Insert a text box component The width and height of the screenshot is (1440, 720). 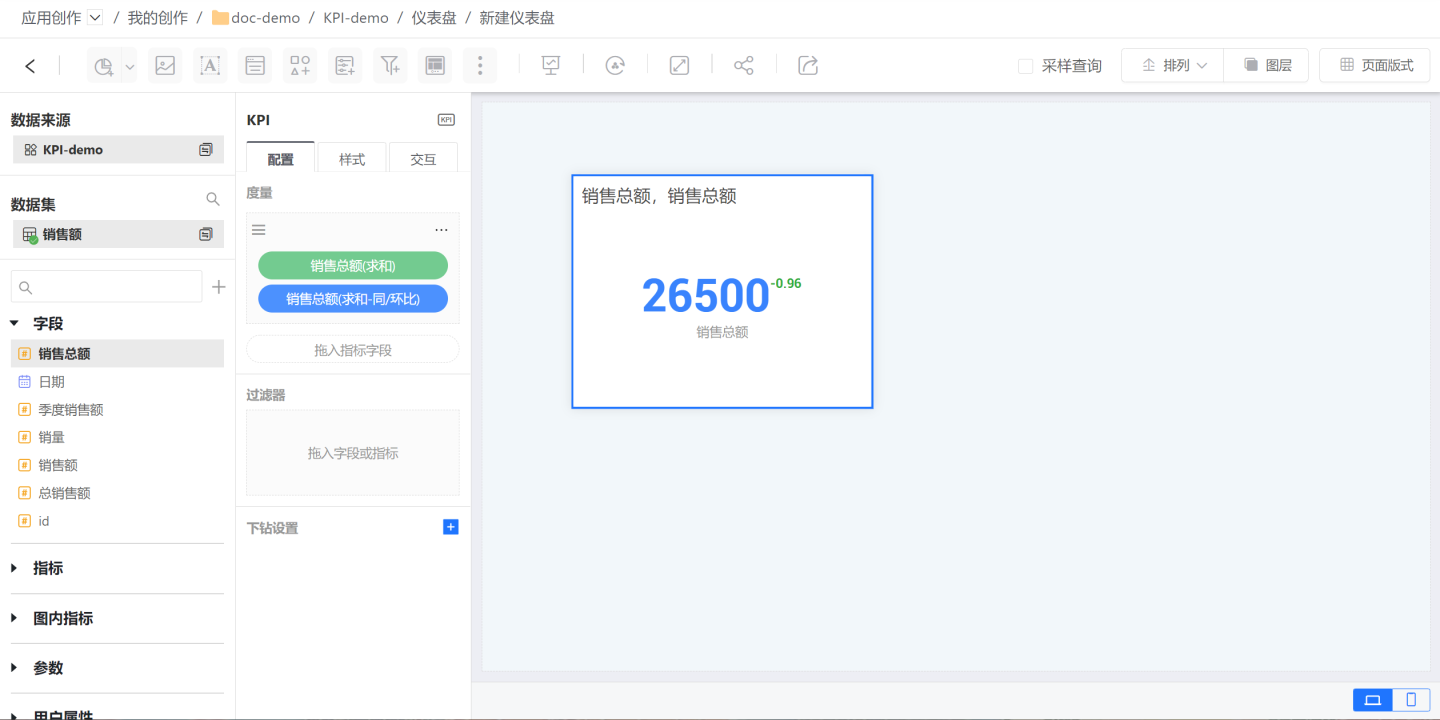click(210, 66)
